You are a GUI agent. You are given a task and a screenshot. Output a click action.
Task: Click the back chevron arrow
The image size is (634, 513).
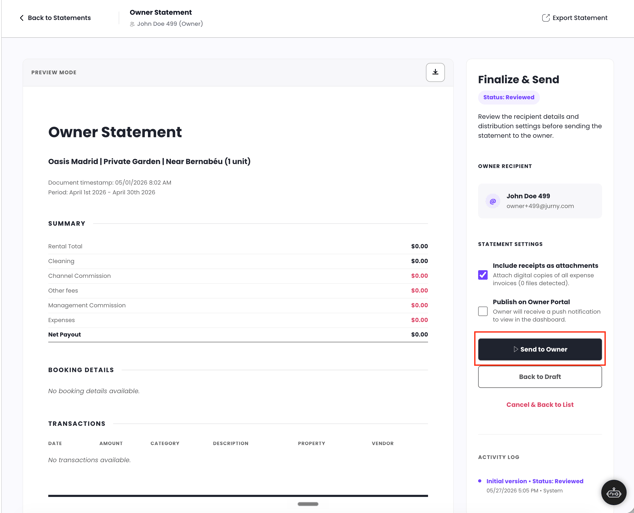(21, 18)
